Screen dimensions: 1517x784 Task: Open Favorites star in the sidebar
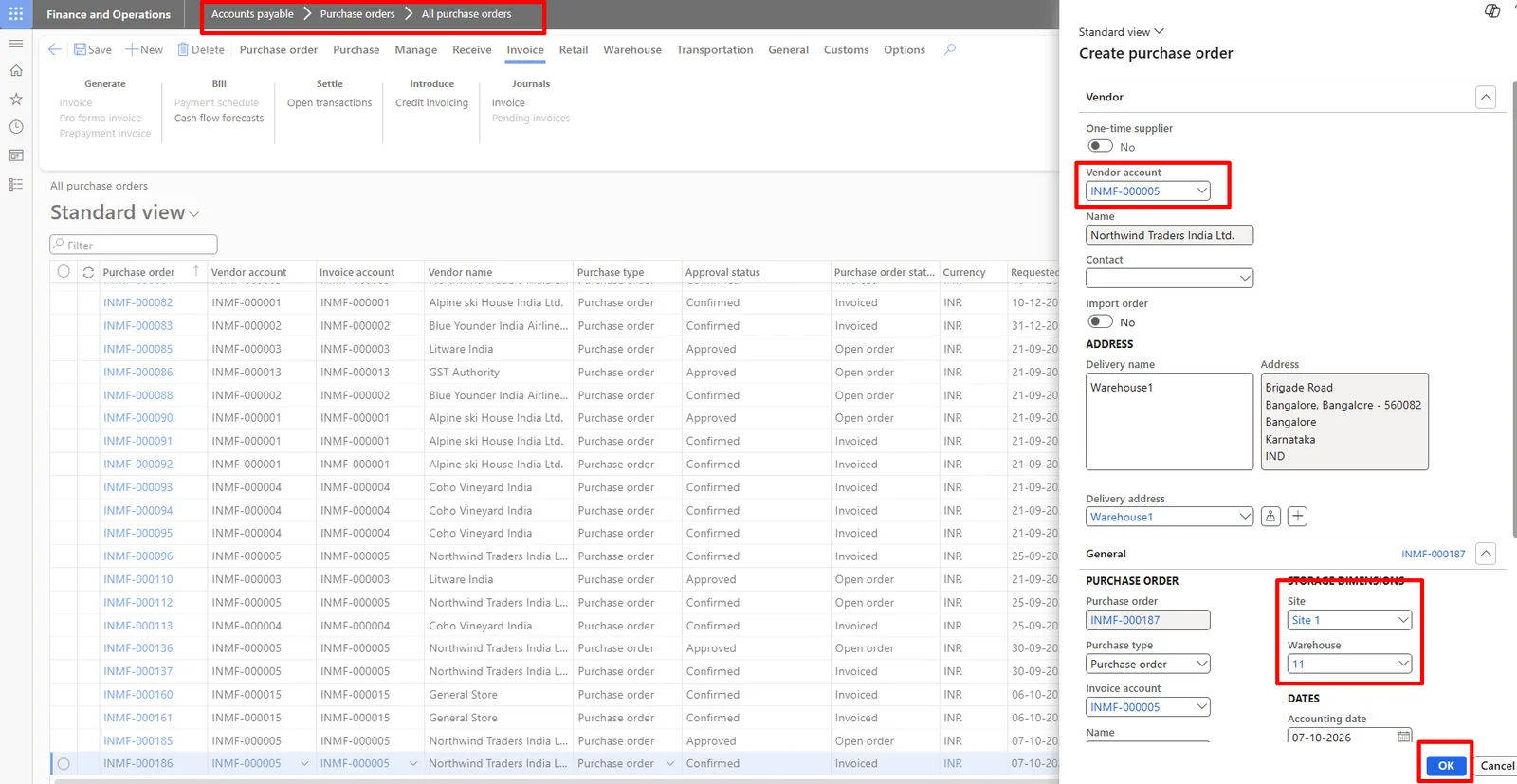tap(16, 99)
